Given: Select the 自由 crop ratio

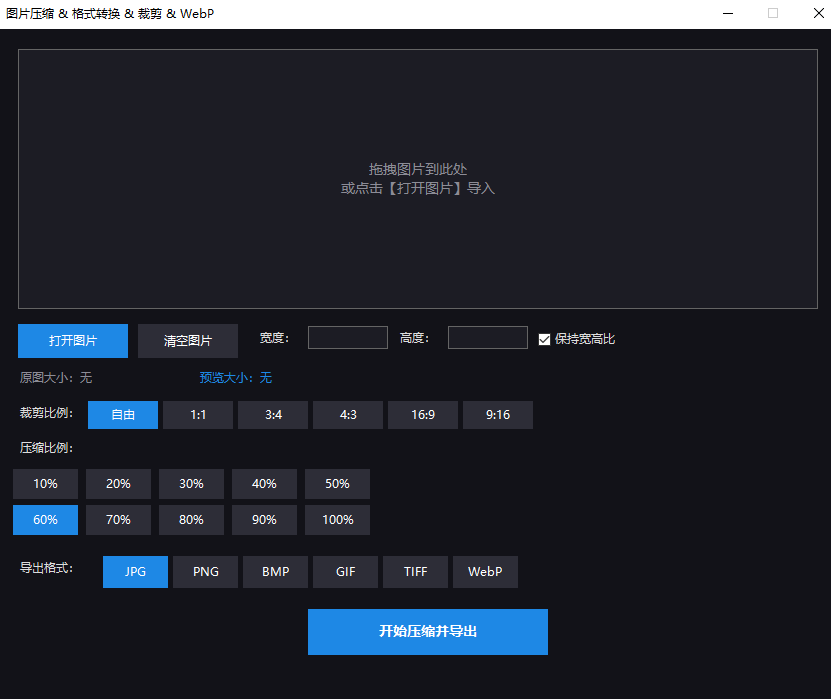Looking at the screenshot, I should [x=123, y=415].
